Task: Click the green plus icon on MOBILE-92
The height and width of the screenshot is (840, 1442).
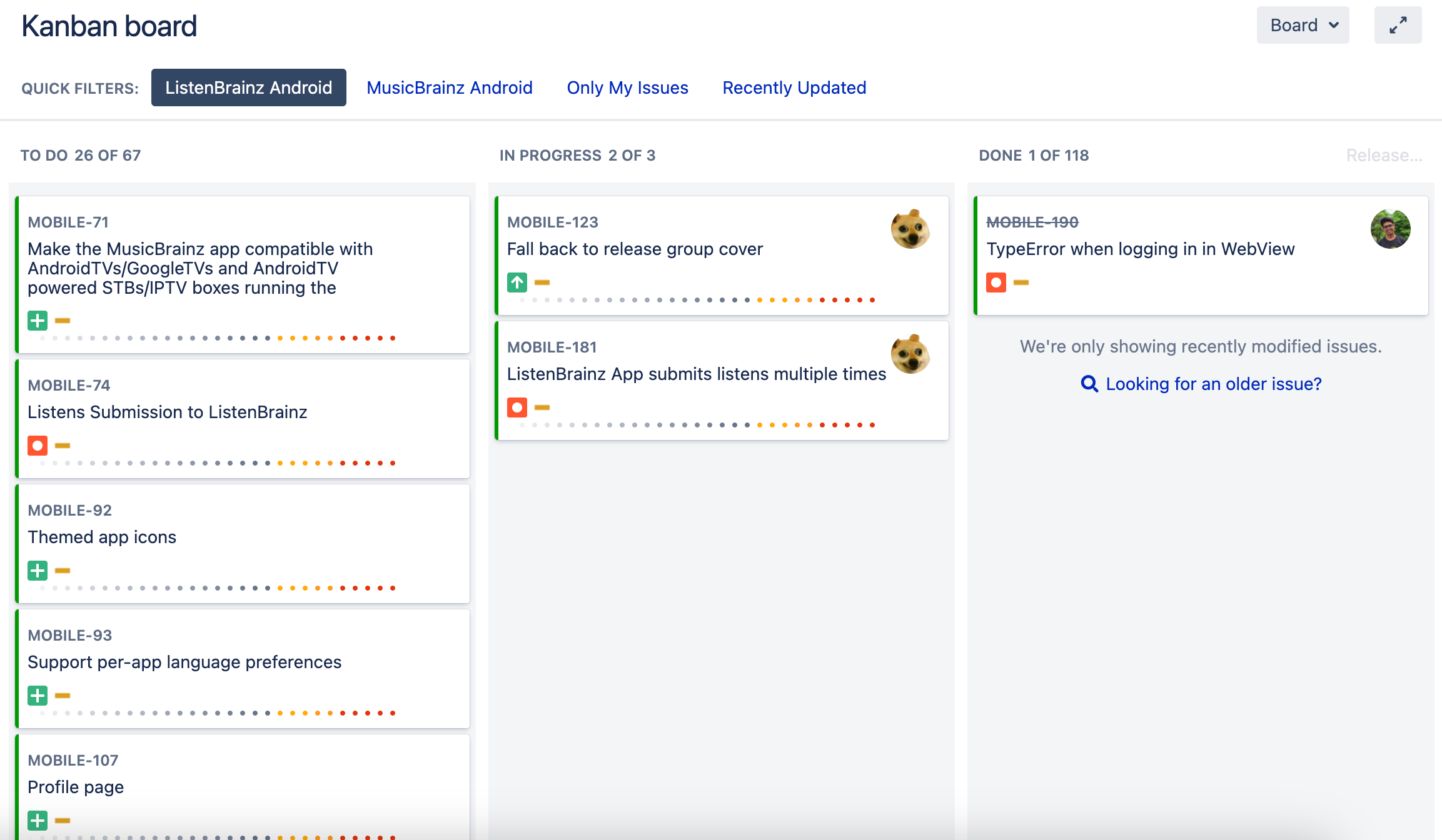Action: 38,571
